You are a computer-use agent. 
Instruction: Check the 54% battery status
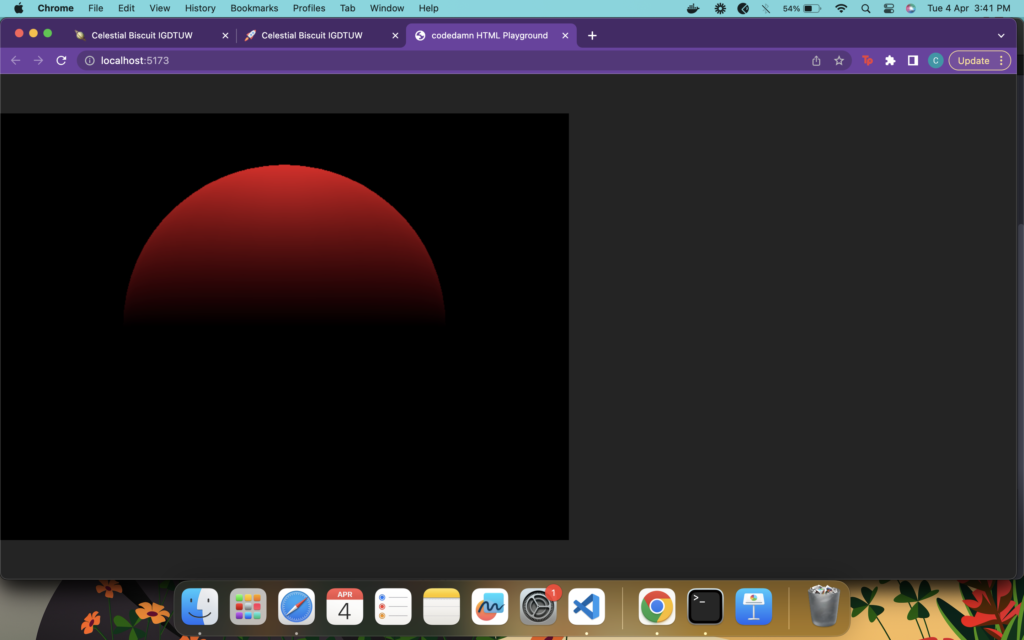coord(801,8)
